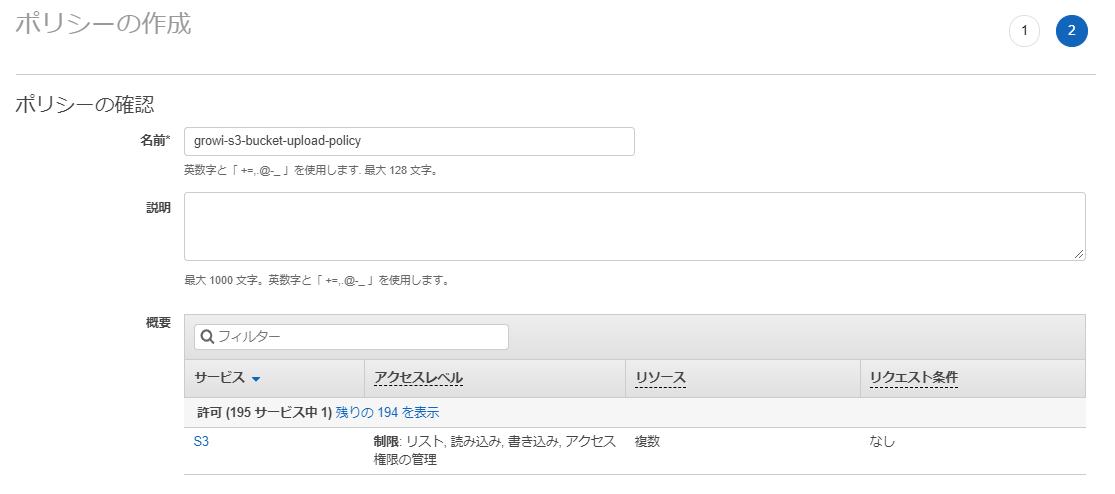Click the ポリシーの確認 heading

(x=85, y=105)
